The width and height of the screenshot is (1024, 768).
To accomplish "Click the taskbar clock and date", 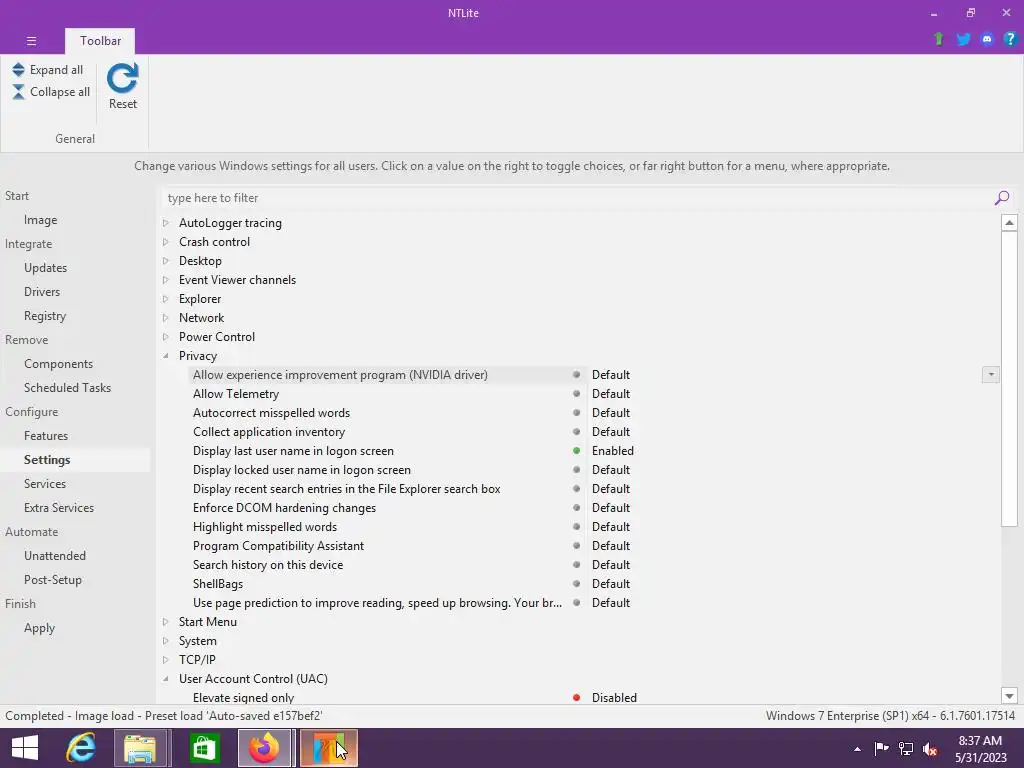I will [x=980, y=749].
